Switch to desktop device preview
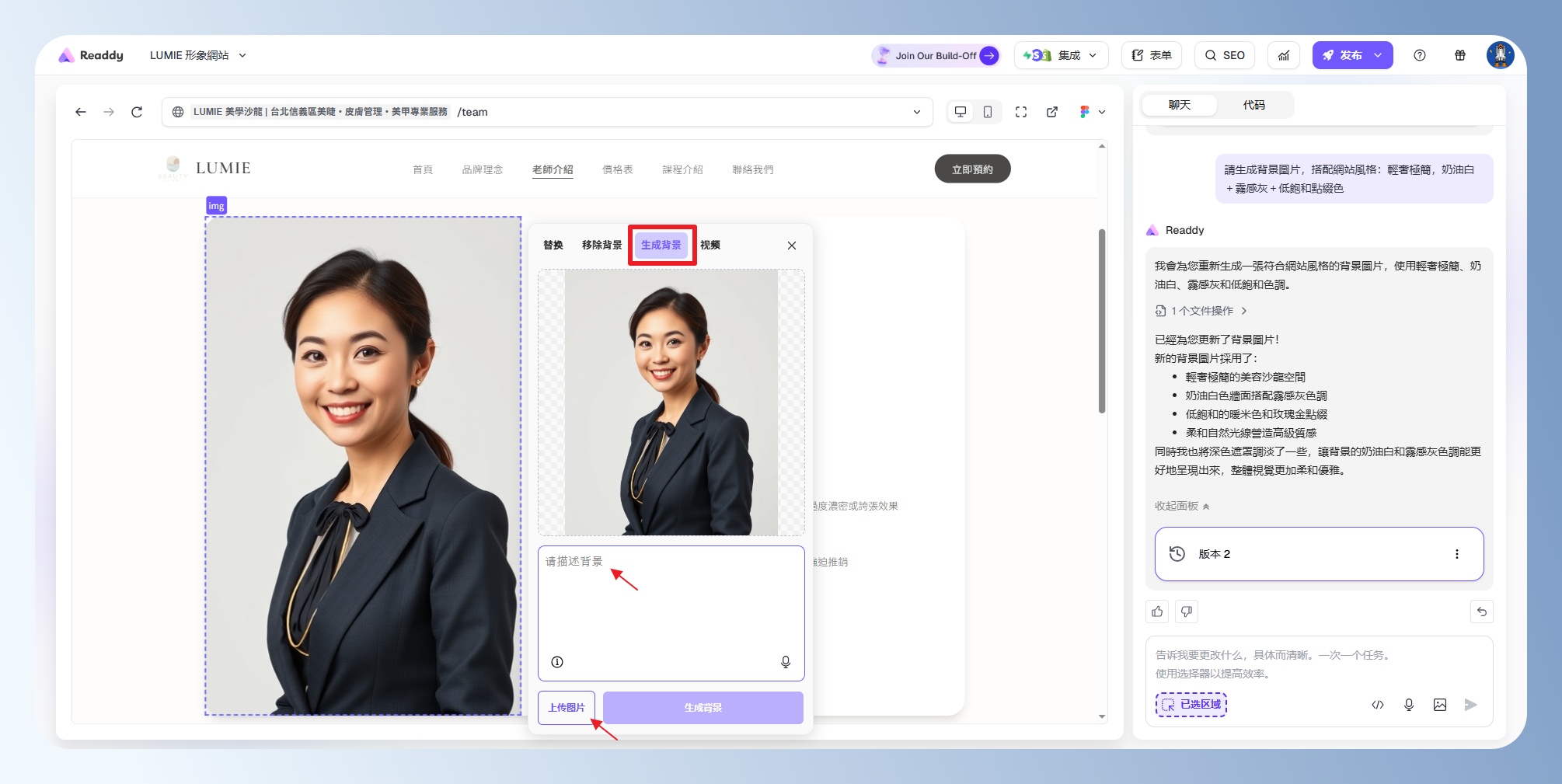Screen dimensions: 1562x784 961,112
